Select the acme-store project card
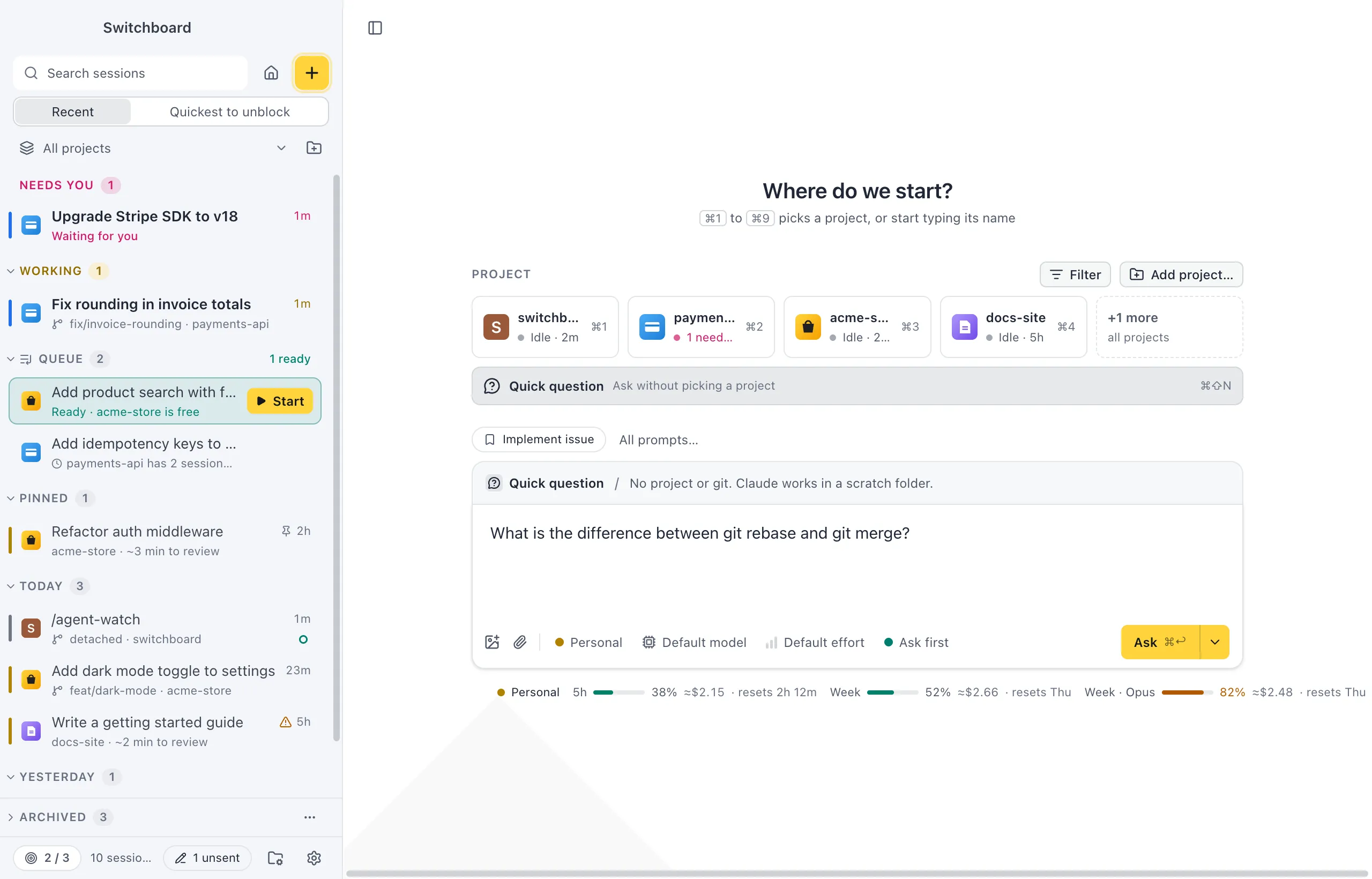1372x879 pixels. 857,327
